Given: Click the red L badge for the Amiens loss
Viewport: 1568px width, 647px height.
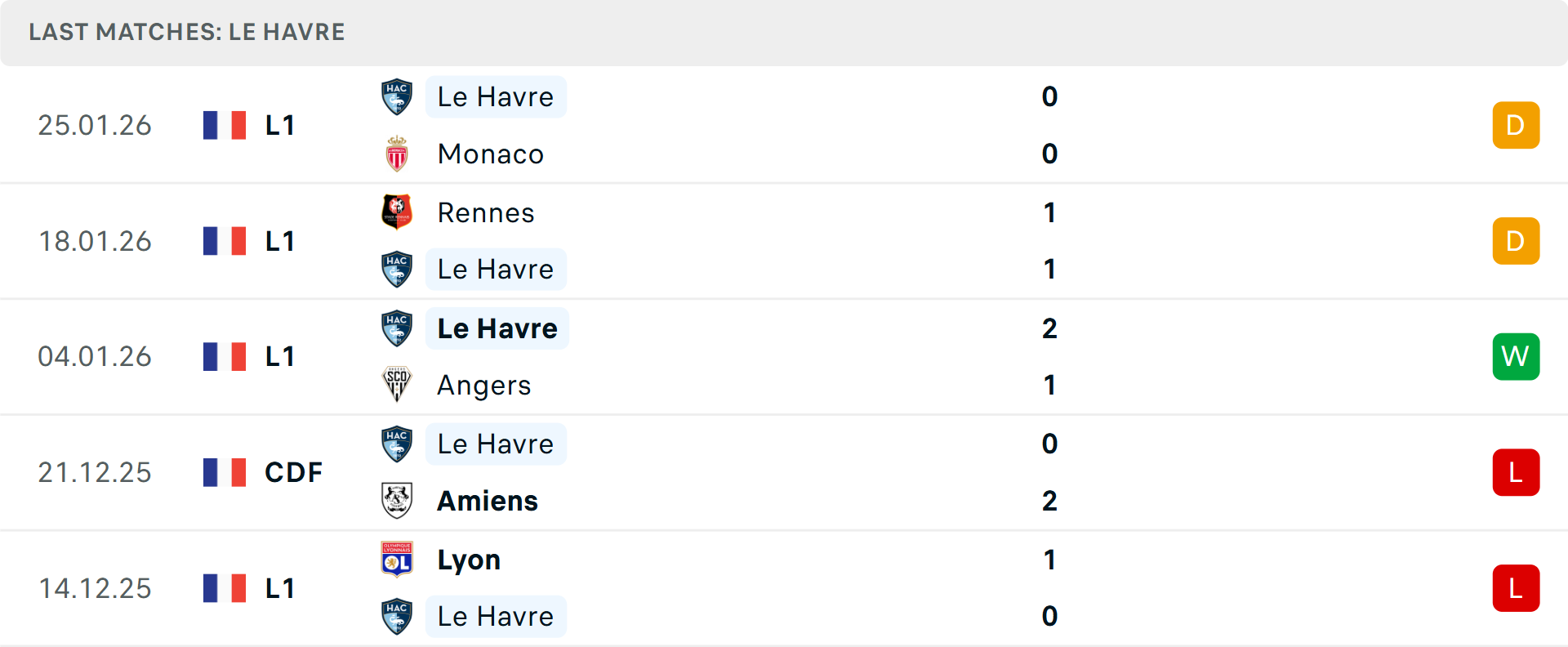Looking at the screenshot, I should point(1516,472).
